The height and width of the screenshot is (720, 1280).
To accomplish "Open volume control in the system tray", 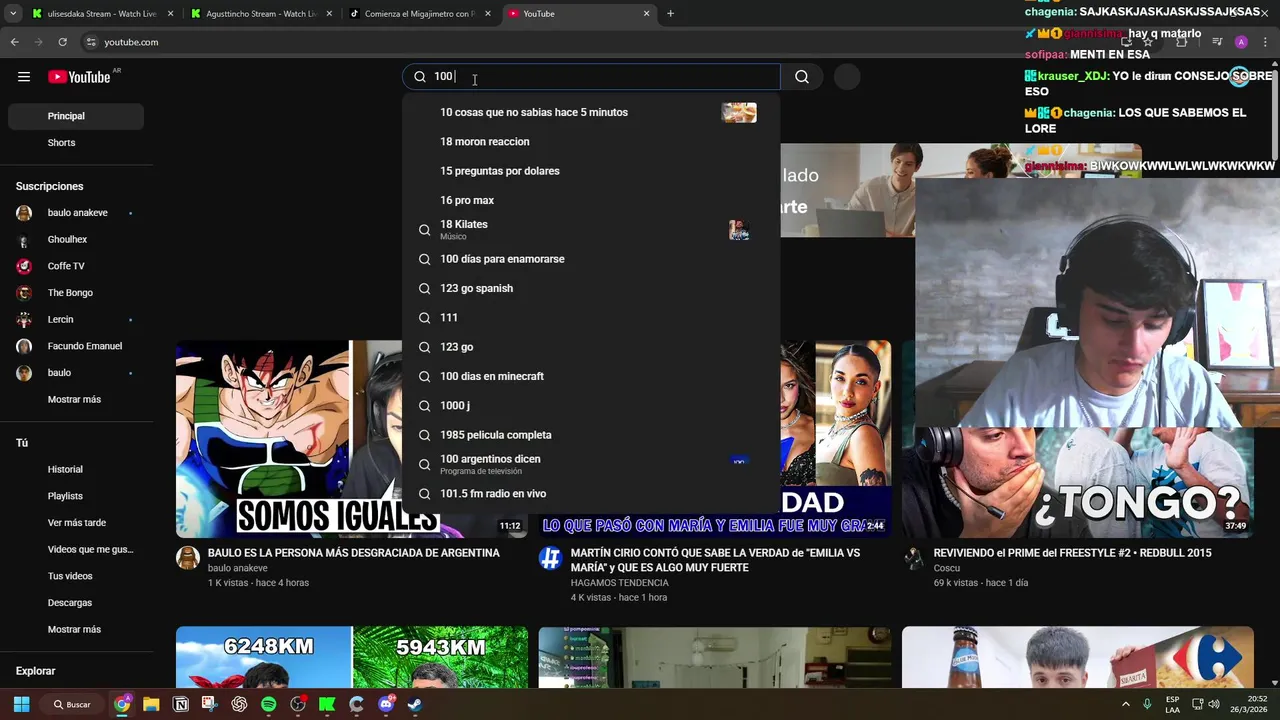I will tap(1213, 704).
